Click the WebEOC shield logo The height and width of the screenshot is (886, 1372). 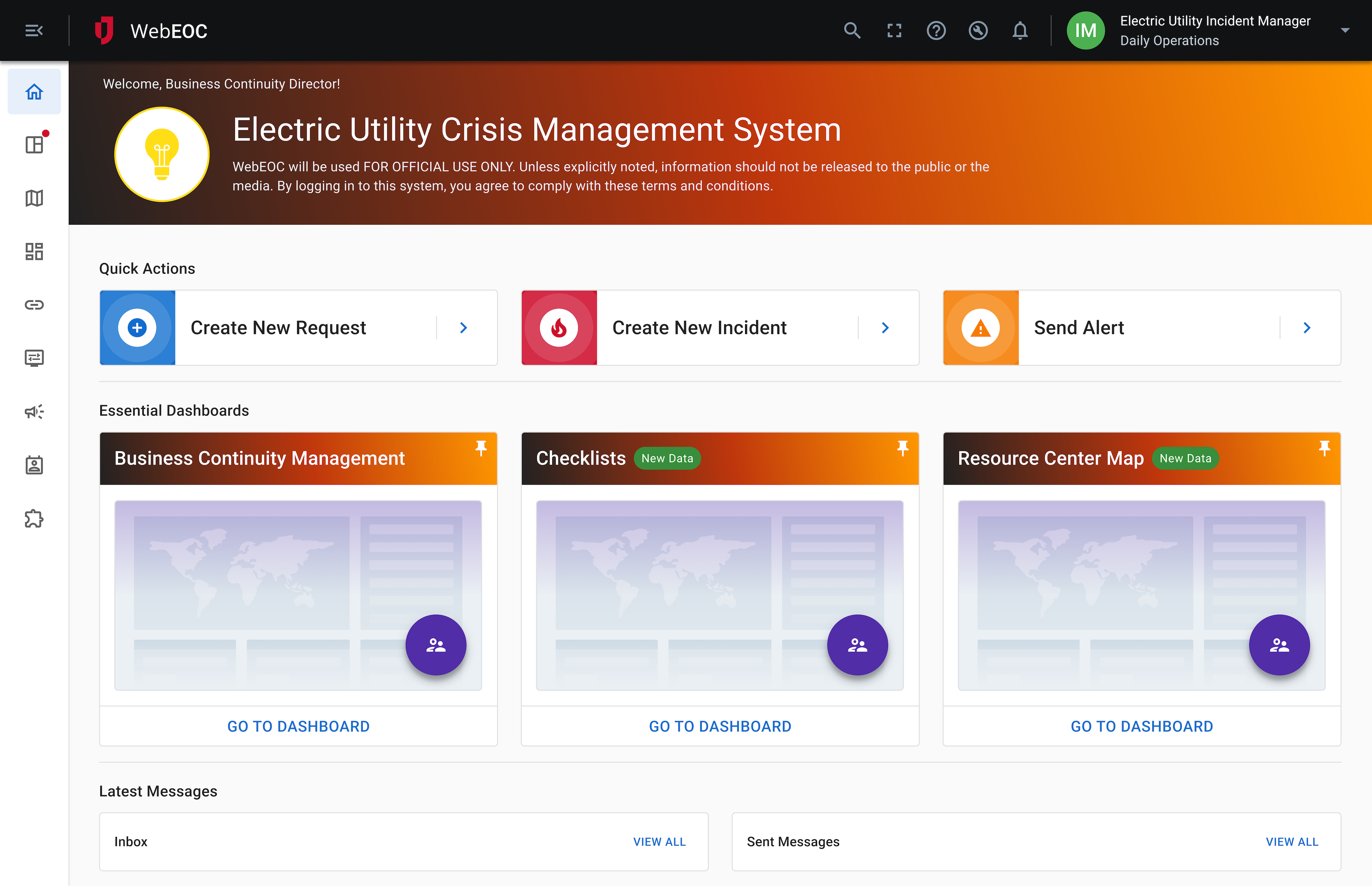click(104, 30)
